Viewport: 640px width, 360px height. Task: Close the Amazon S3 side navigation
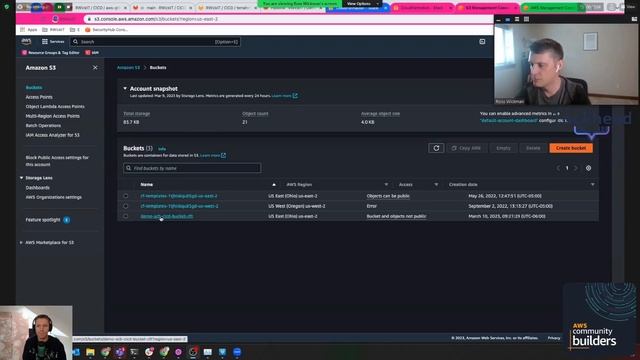[x=95, y=67]
